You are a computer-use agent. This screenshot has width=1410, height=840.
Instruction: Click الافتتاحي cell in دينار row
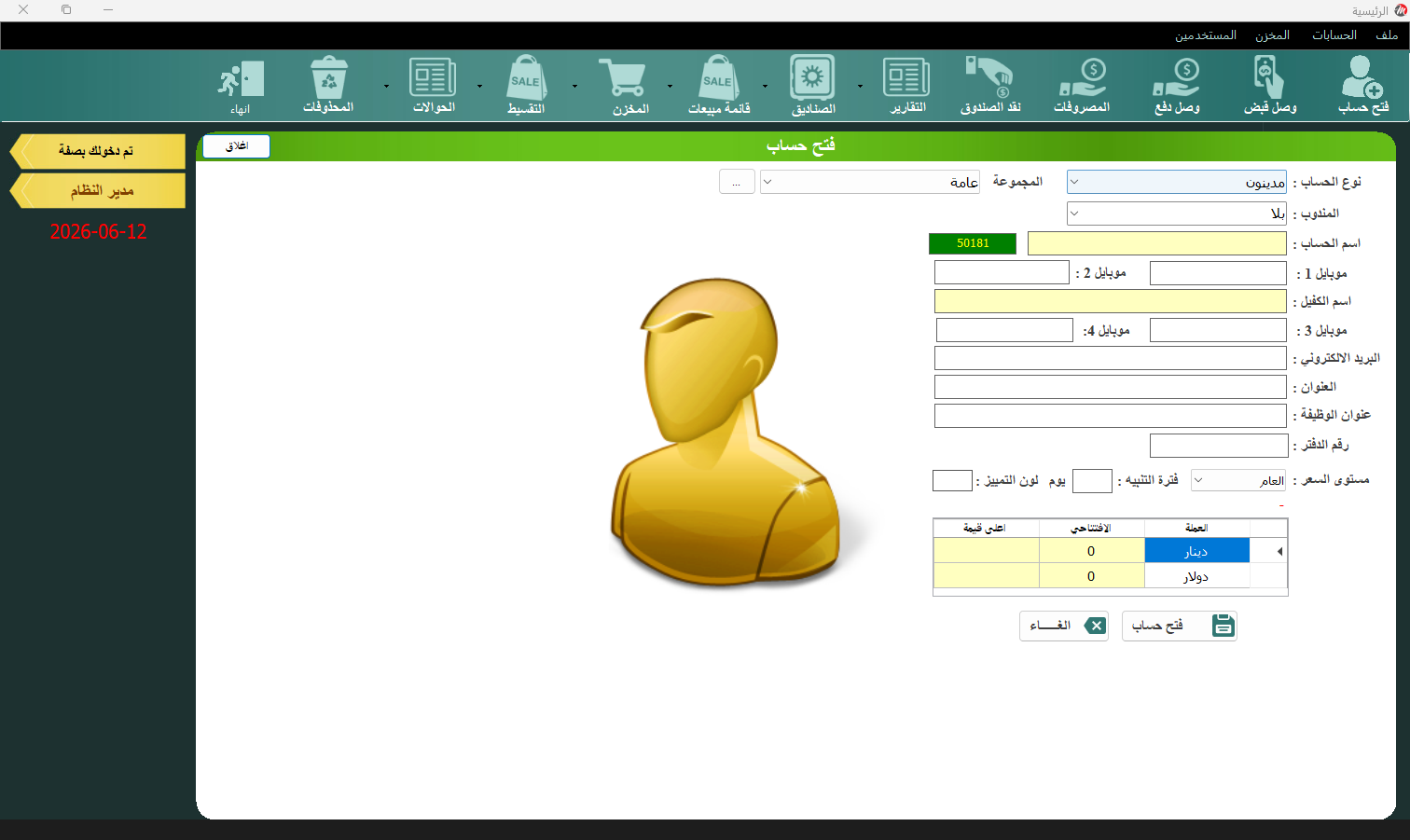tap(1091, 551)
